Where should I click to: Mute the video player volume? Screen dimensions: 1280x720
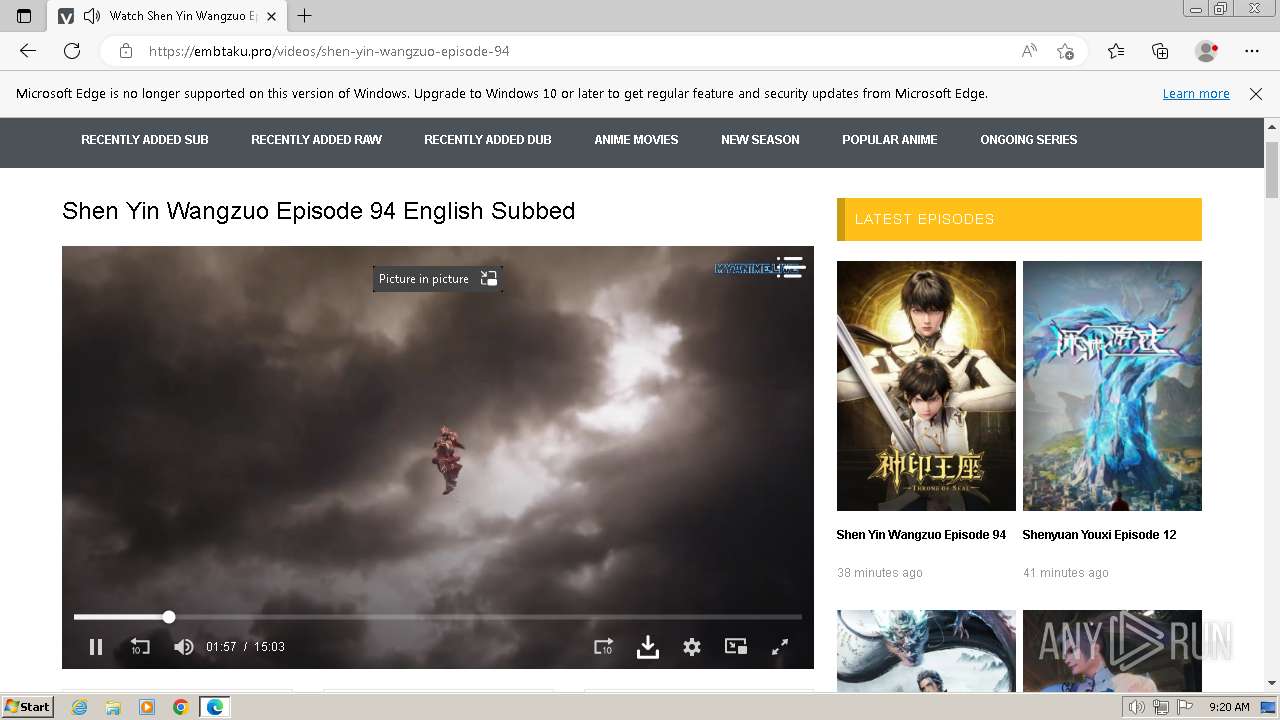click(184, 647)
